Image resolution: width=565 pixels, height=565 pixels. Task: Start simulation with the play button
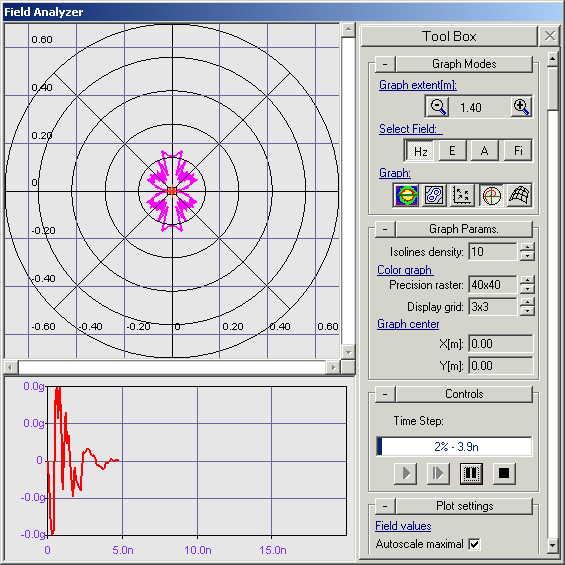point(406,473)
